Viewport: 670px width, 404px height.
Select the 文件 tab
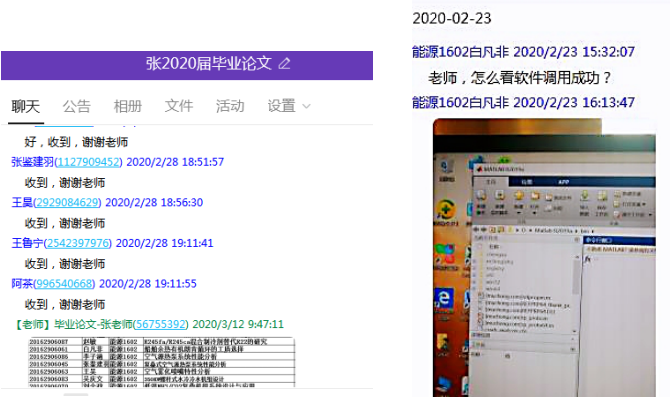click(179, 106)
